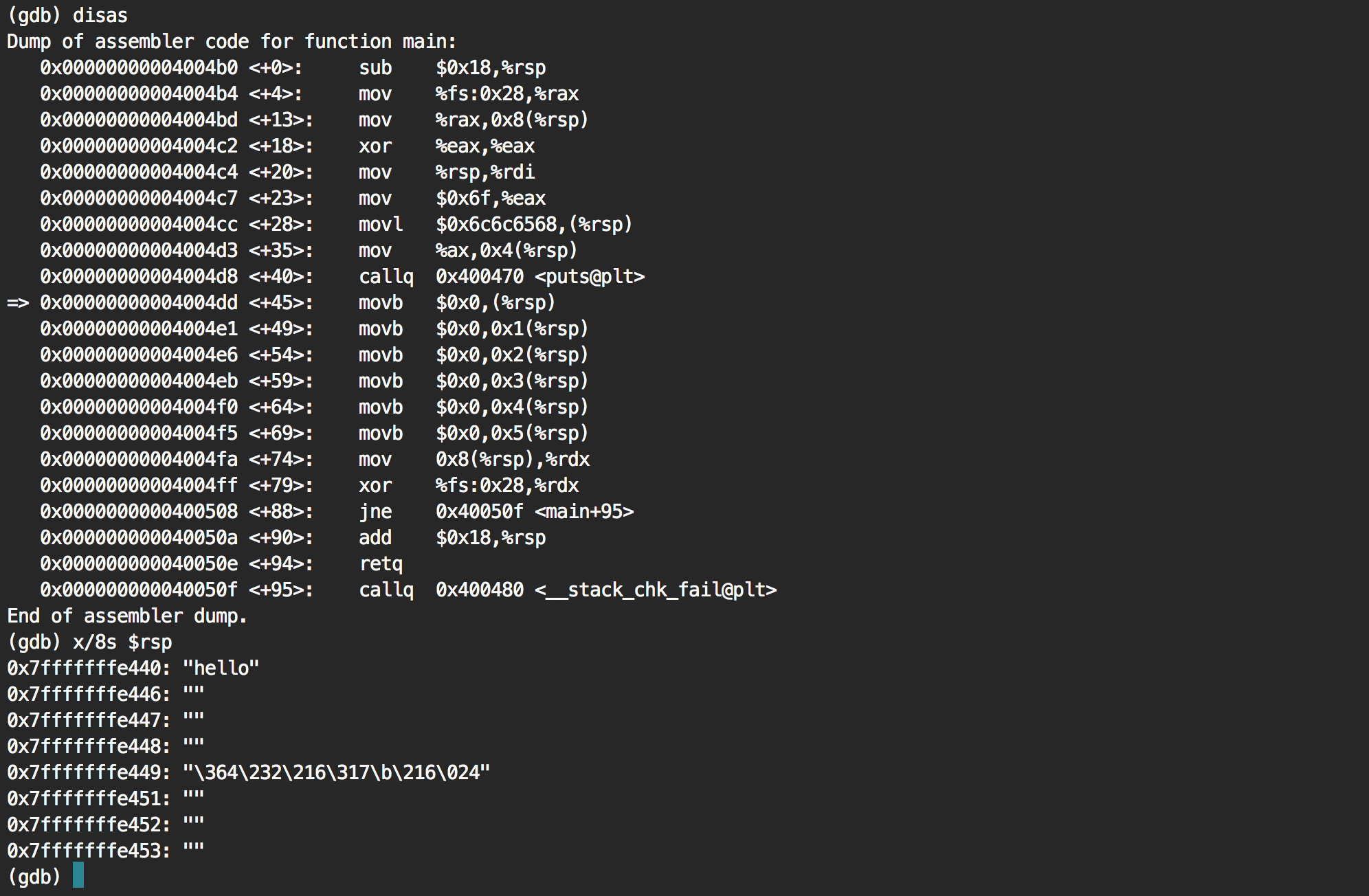Click the memory address 0x7fffffffe453
The width and height of the screenshot is (1369, 896).
88,851
